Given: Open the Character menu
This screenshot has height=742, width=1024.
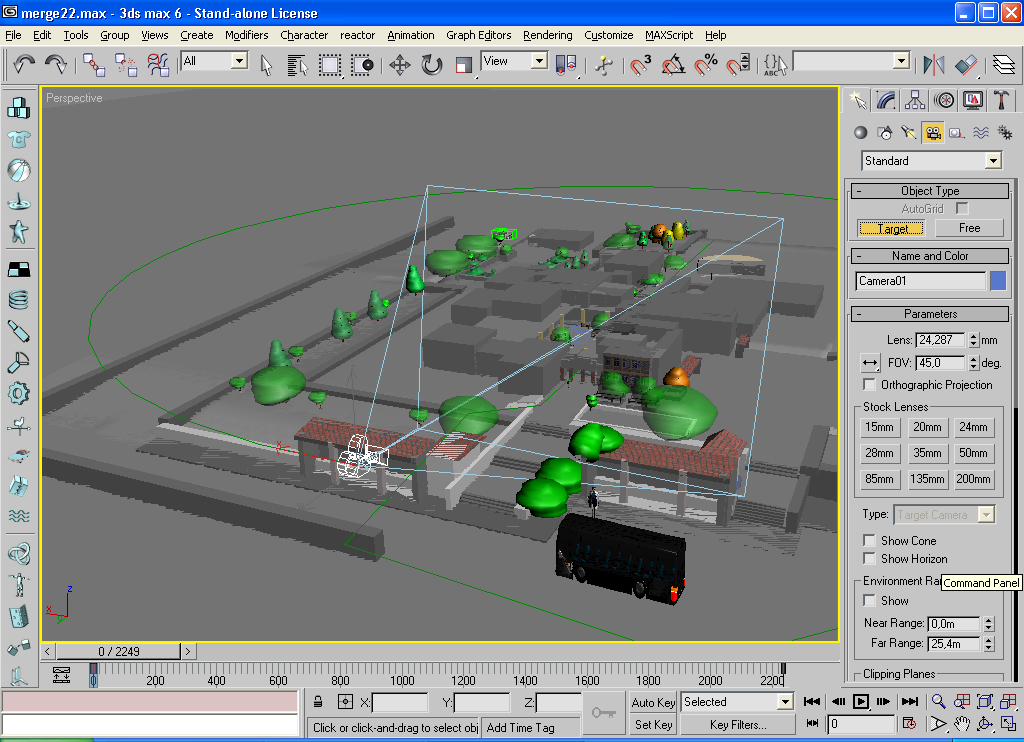Looking at the screenshot, I should coord(304,35).
